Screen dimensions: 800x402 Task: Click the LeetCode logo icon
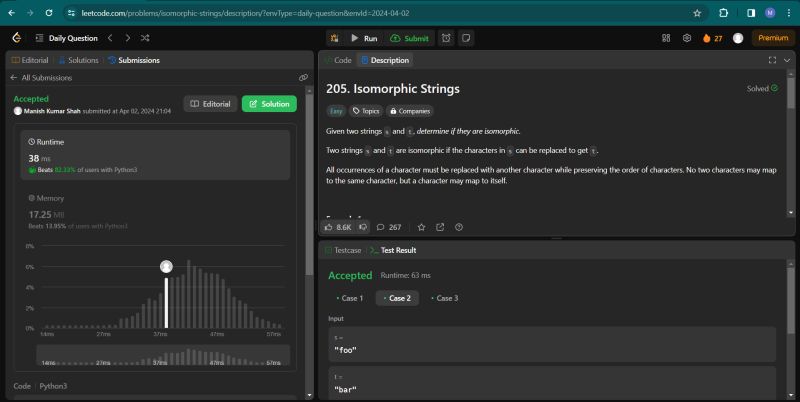pyautogui.click(x=16, y=38)
